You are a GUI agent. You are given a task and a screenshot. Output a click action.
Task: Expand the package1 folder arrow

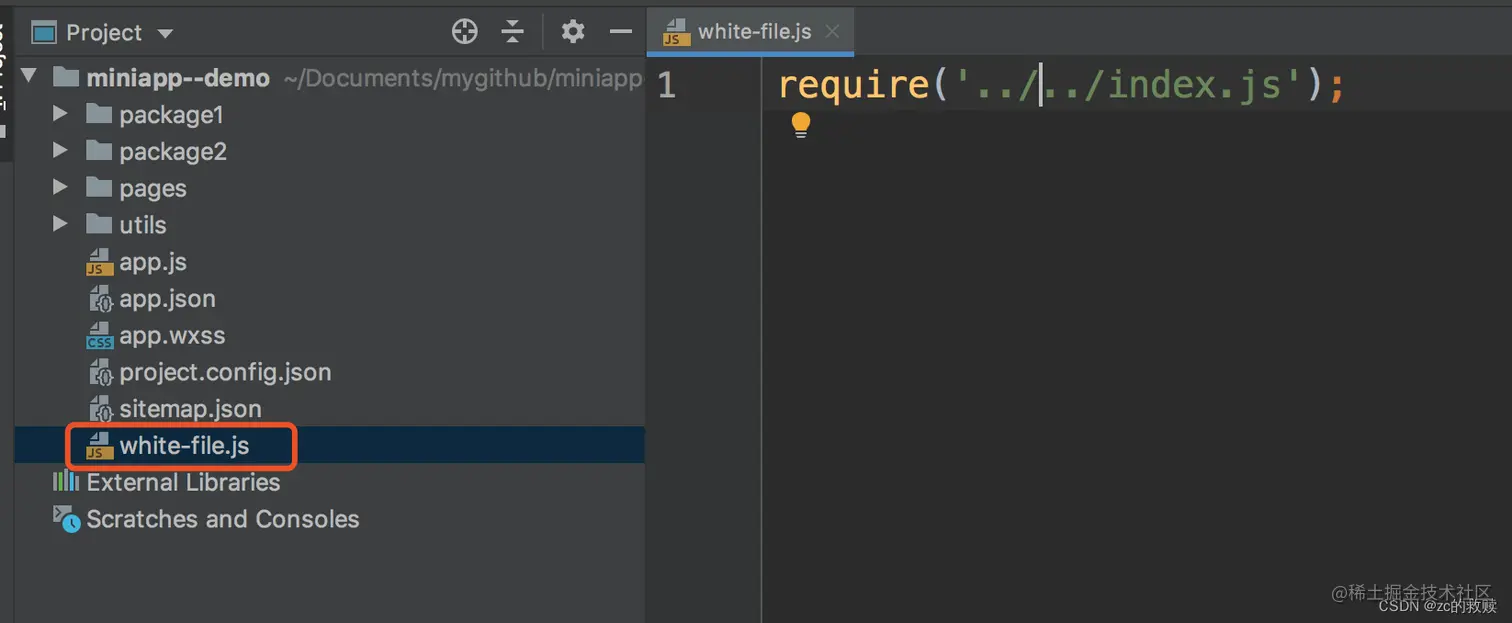pos(60,114)
